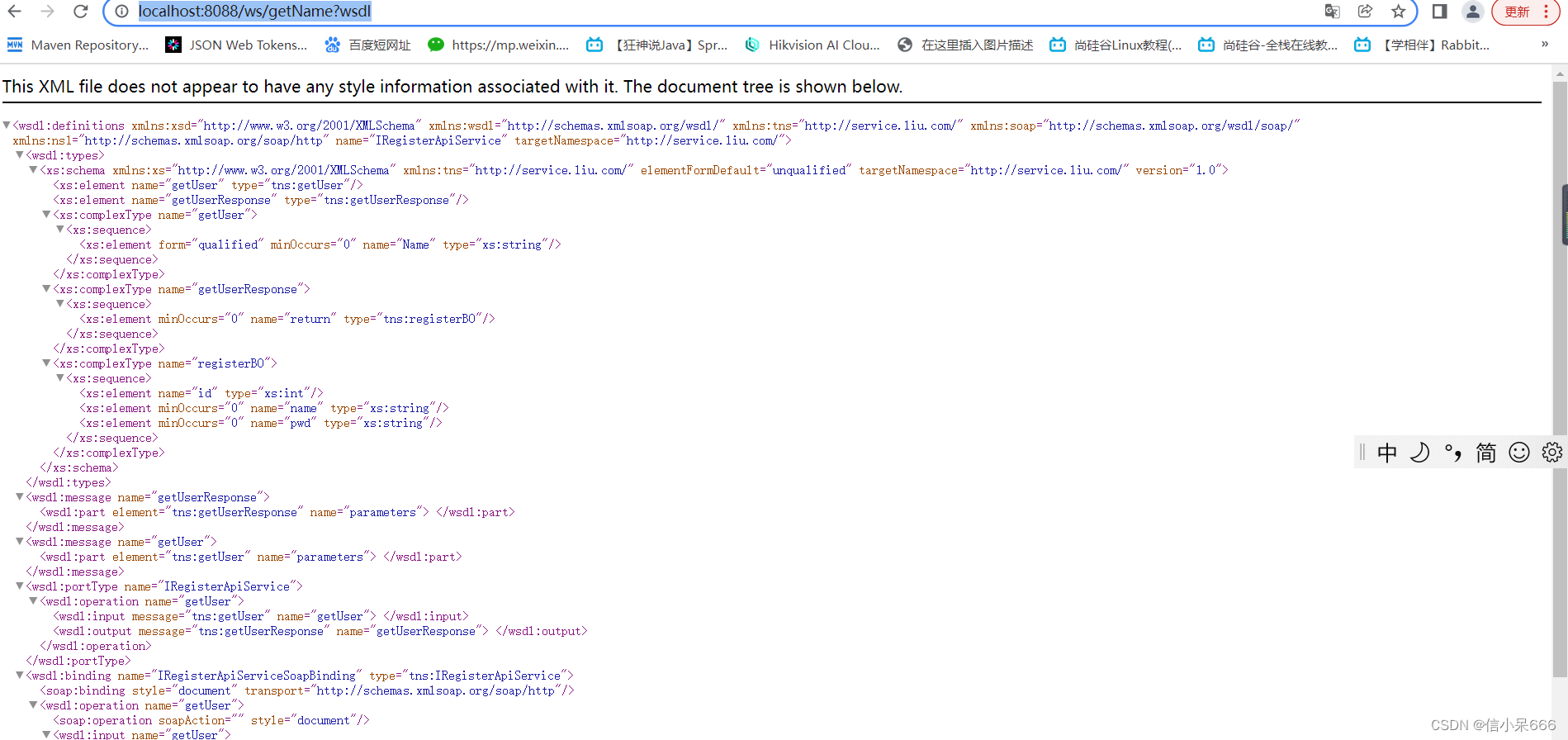1568x740 pixels.
Task: Open 尚硅谷Linux教程 bookmark
Action: (1116, 45)
